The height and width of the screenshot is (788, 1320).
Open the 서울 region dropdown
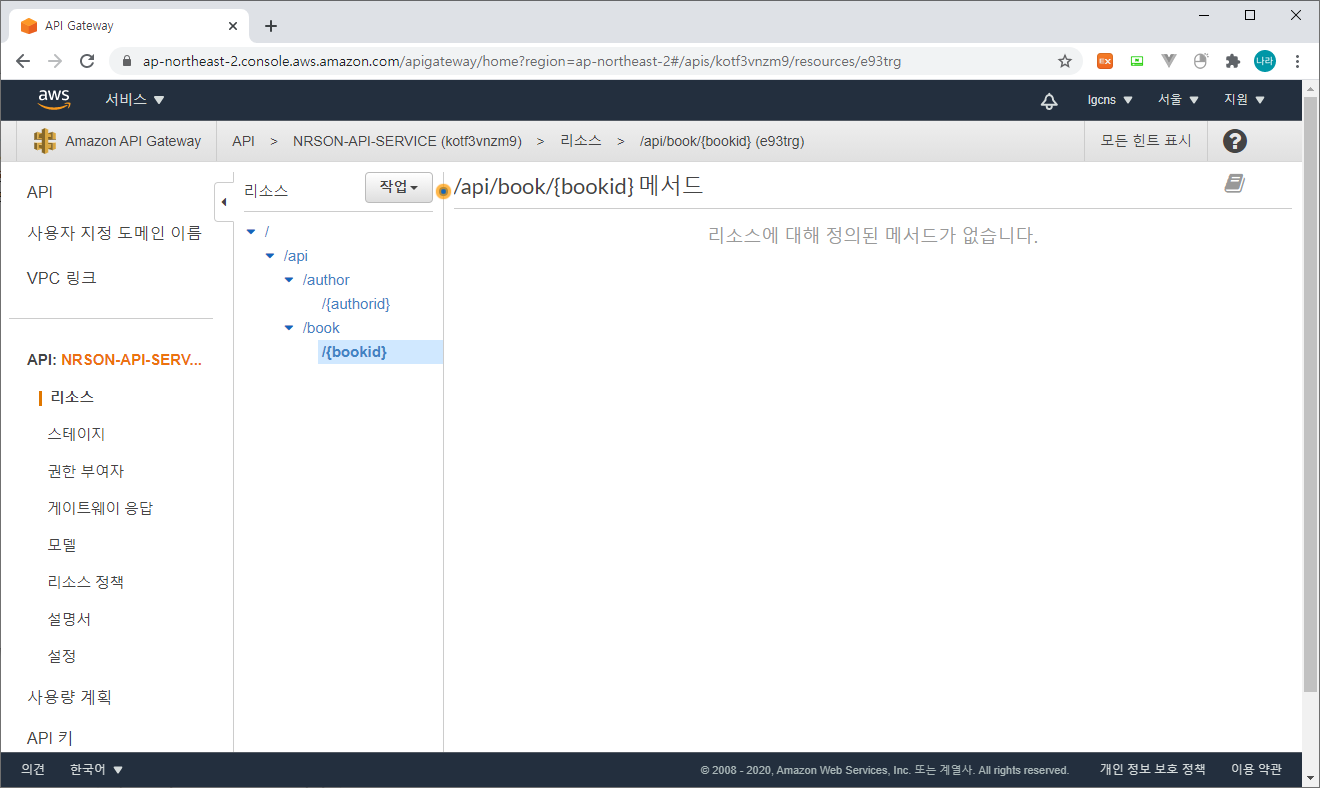coord(1178,100)
